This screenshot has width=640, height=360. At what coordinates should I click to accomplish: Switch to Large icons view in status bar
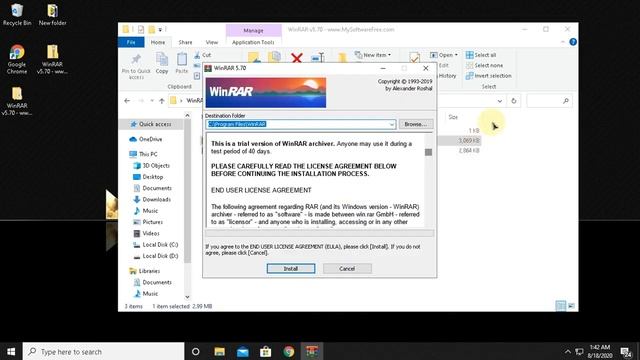(x=571, y=306)
